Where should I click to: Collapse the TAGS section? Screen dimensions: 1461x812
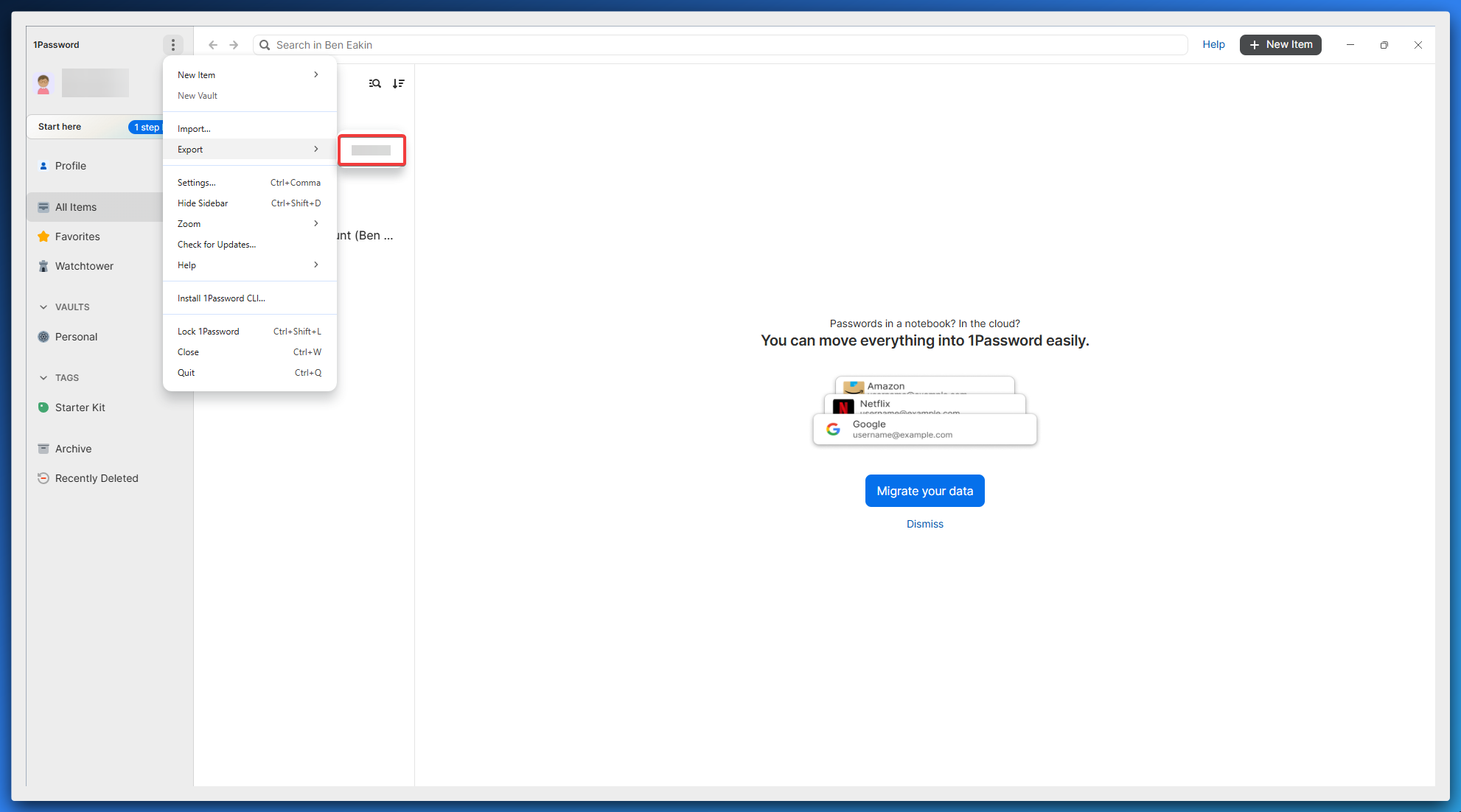[43, 378]
